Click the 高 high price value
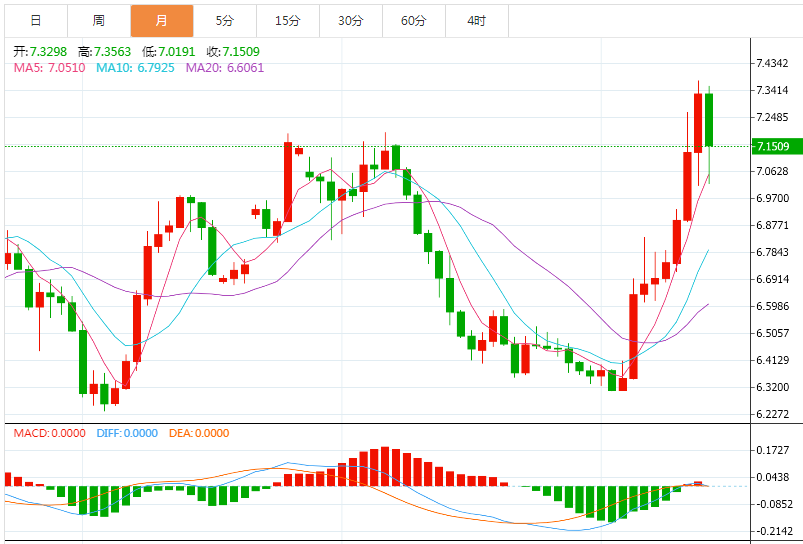The width and height of the screenshot is (803, 544). point(112,51)
